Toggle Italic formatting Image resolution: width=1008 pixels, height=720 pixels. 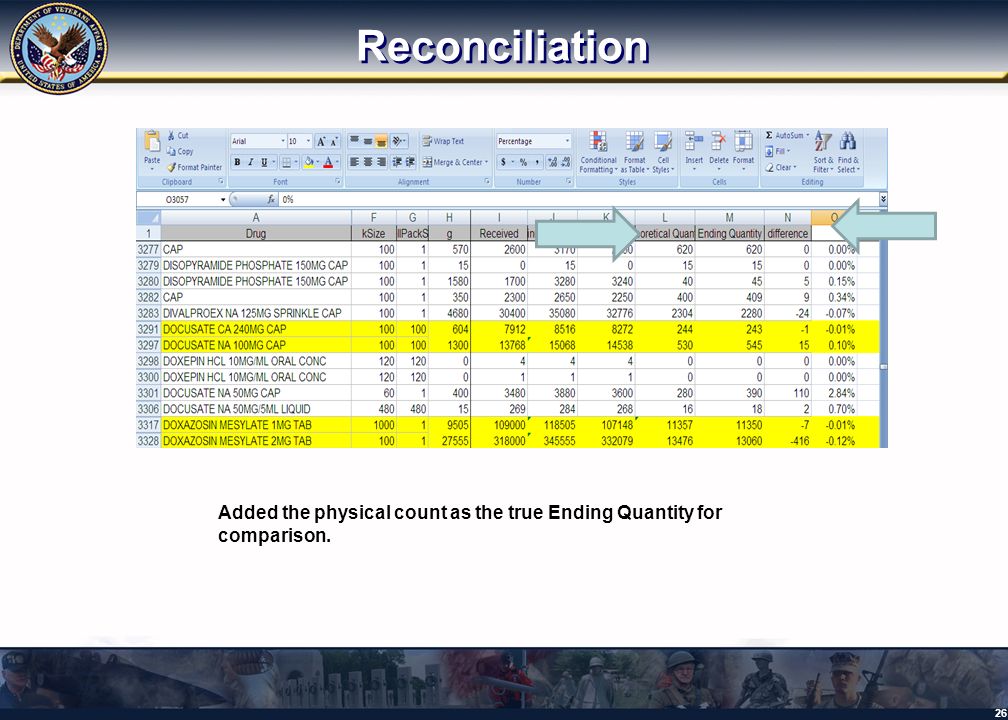pos(250,162)
